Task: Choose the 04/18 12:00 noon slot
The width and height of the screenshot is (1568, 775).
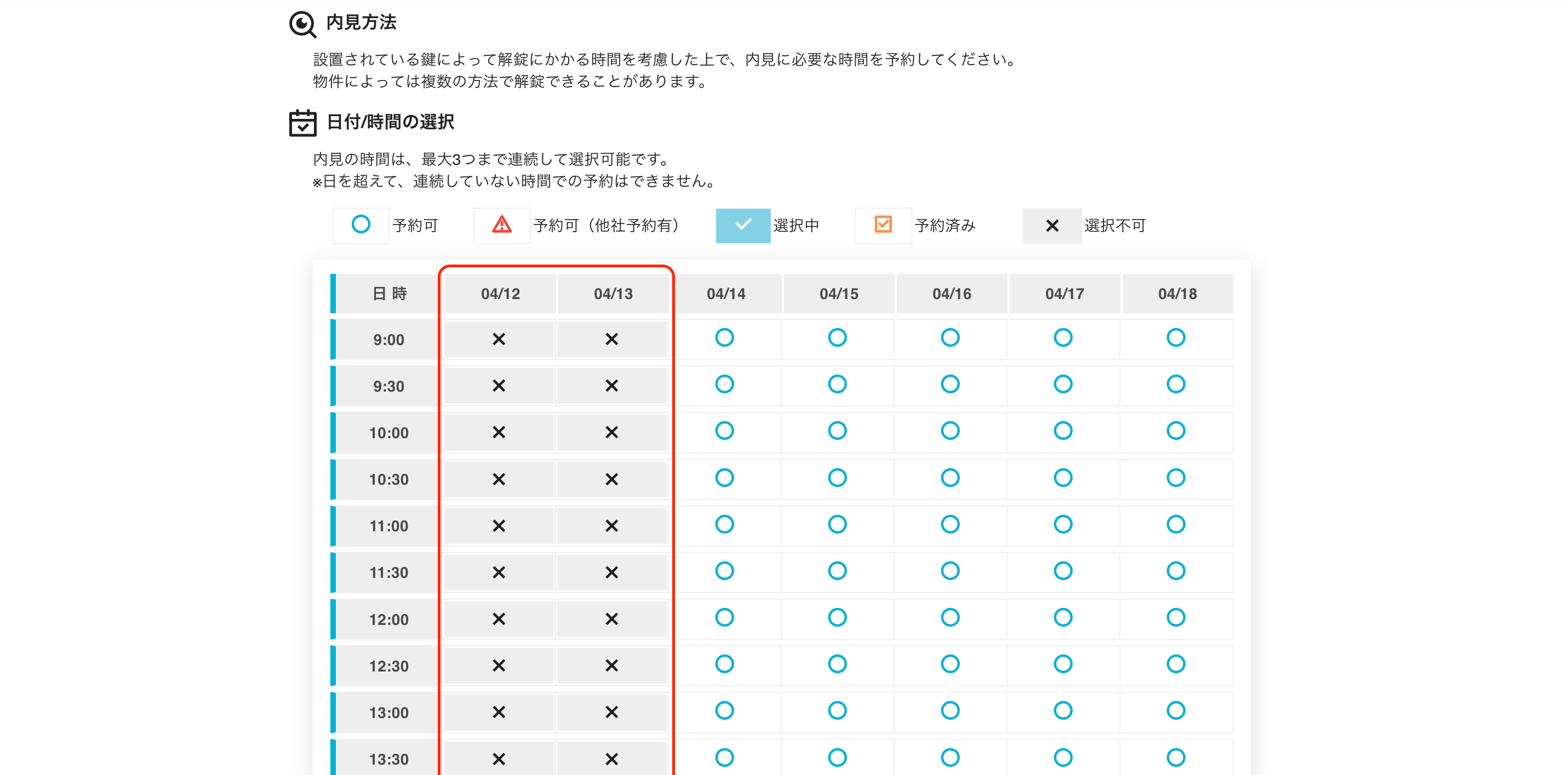Action: (1176, 618)
